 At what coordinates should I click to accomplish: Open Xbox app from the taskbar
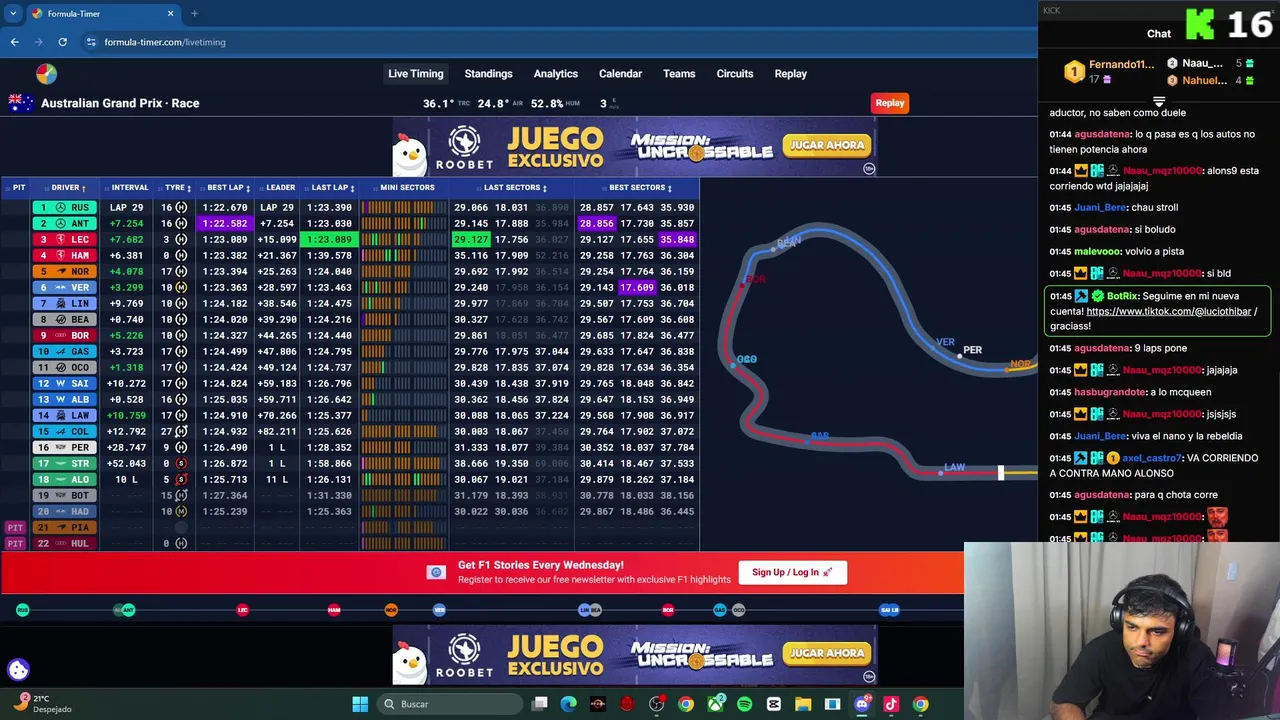(715, 704)
